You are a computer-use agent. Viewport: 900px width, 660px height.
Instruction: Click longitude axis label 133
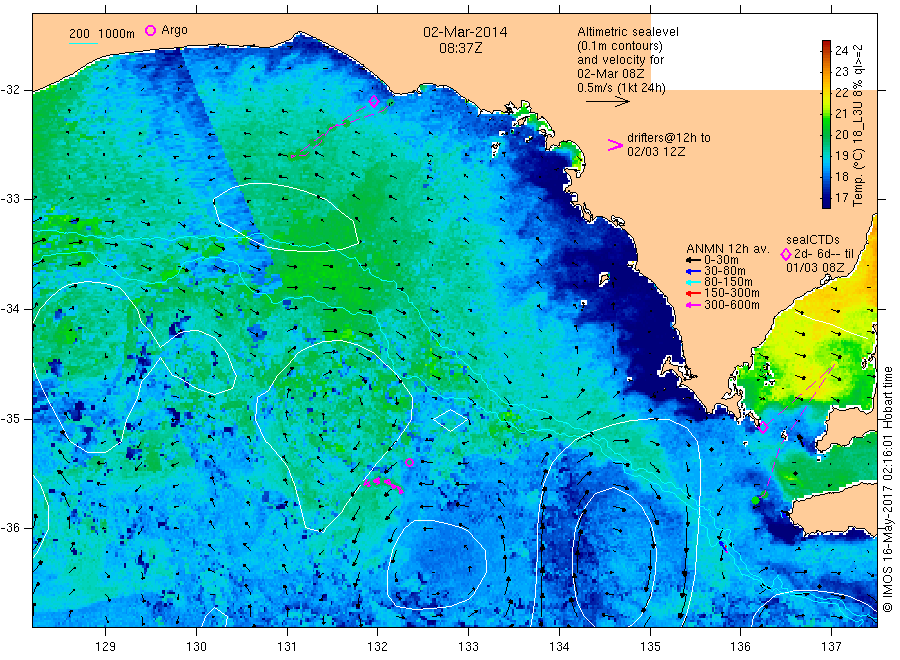[x=468, y=647]
